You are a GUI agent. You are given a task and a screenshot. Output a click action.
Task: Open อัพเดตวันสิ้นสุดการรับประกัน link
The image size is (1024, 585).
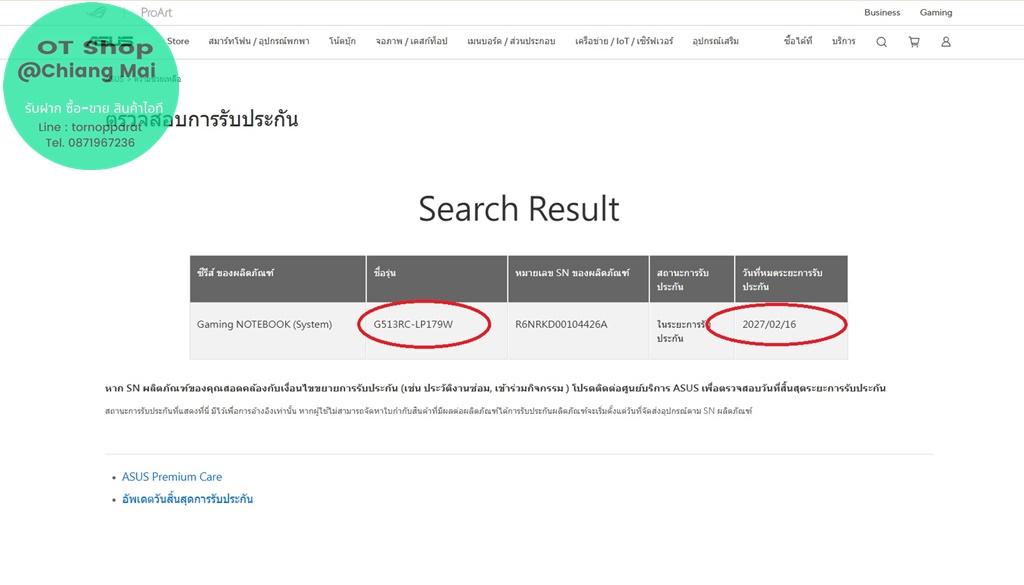coord(187,499)
